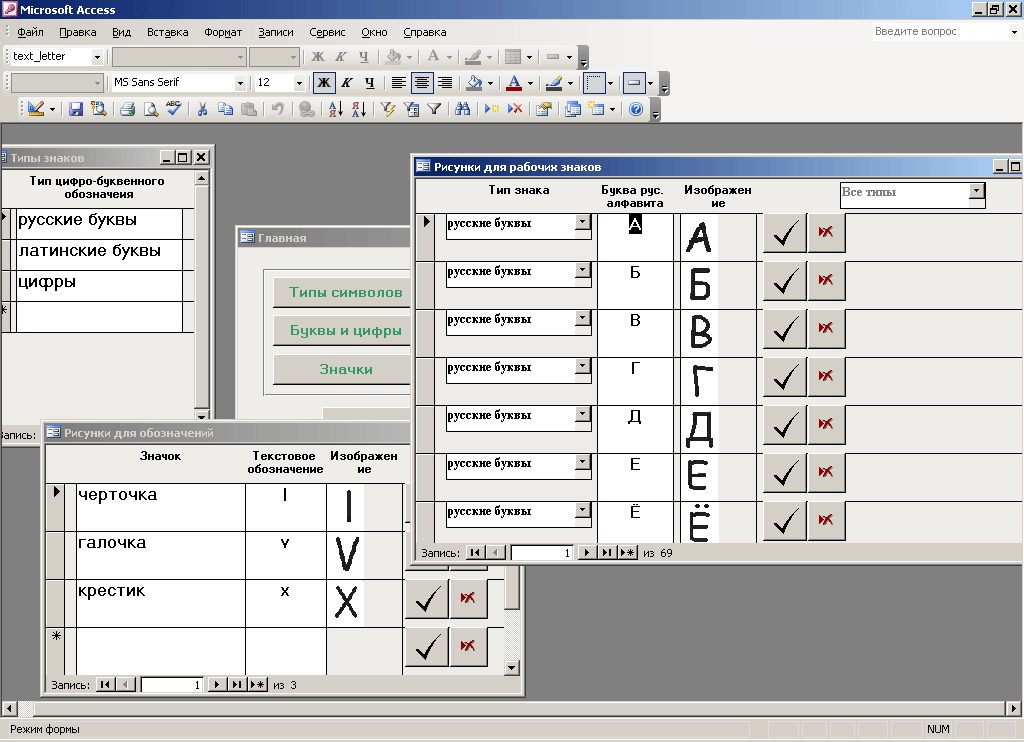Open the 'Все типы' filter combo box
Viewport: 1024px width, 742px height.
(x=977, y=191)
